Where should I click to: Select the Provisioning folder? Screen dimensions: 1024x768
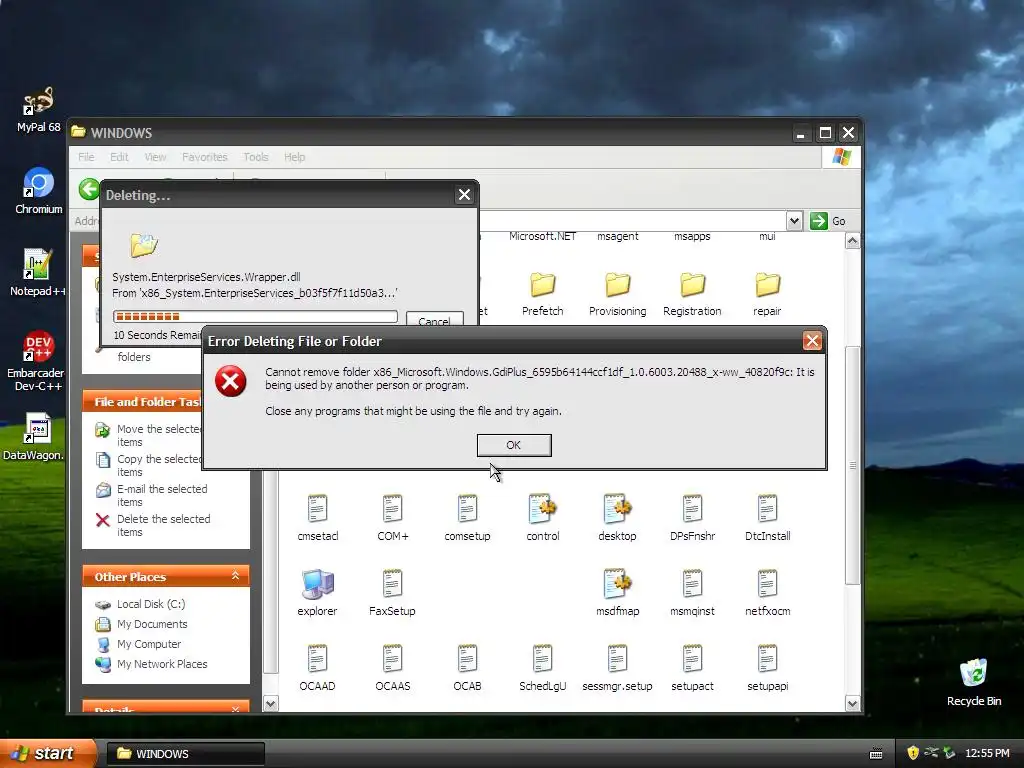pyautogui.click(x=617, y=294)
